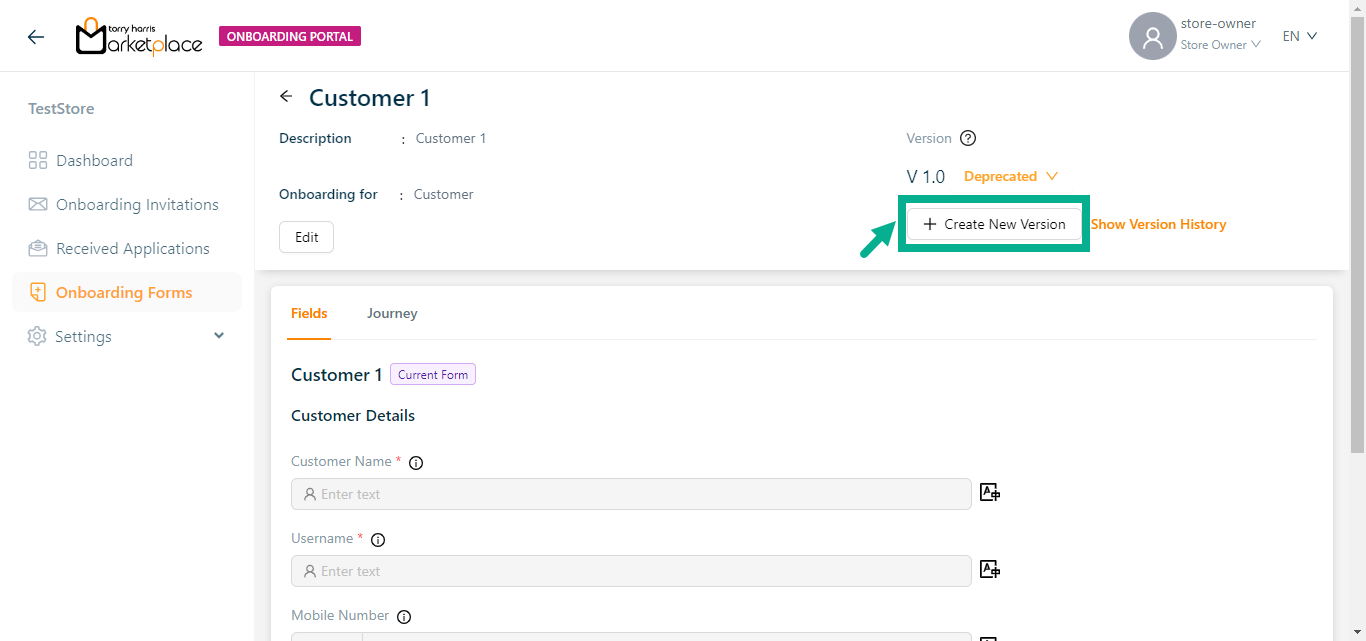Click the Customer Name text input field
The height and width of the screenshot is (641, 1366).
(631, 494)
